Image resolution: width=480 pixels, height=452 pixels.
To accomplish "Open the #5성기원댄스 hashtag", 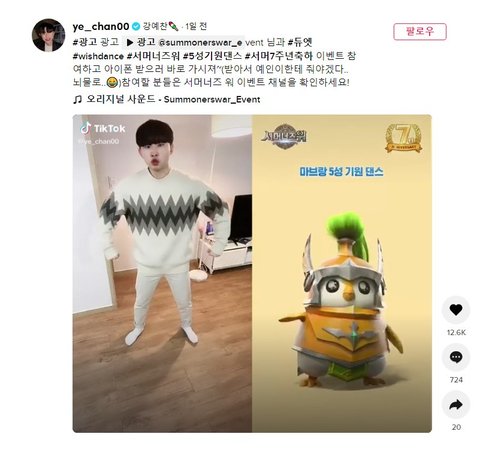I will point(212,56).
